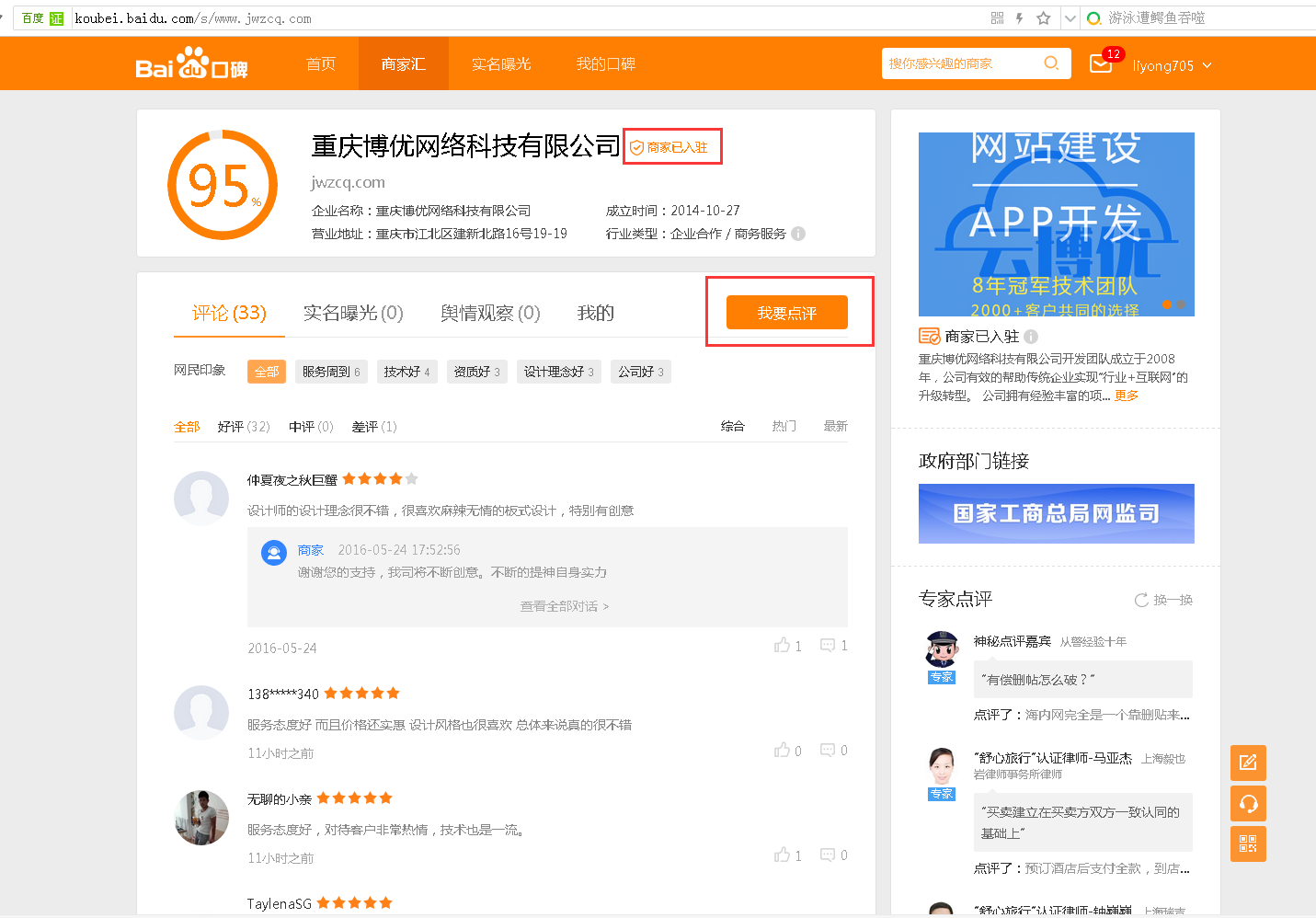Click the merchant avatar icon in reply box
Screen dimensions: 1316x918
click(x=274, y=552)
